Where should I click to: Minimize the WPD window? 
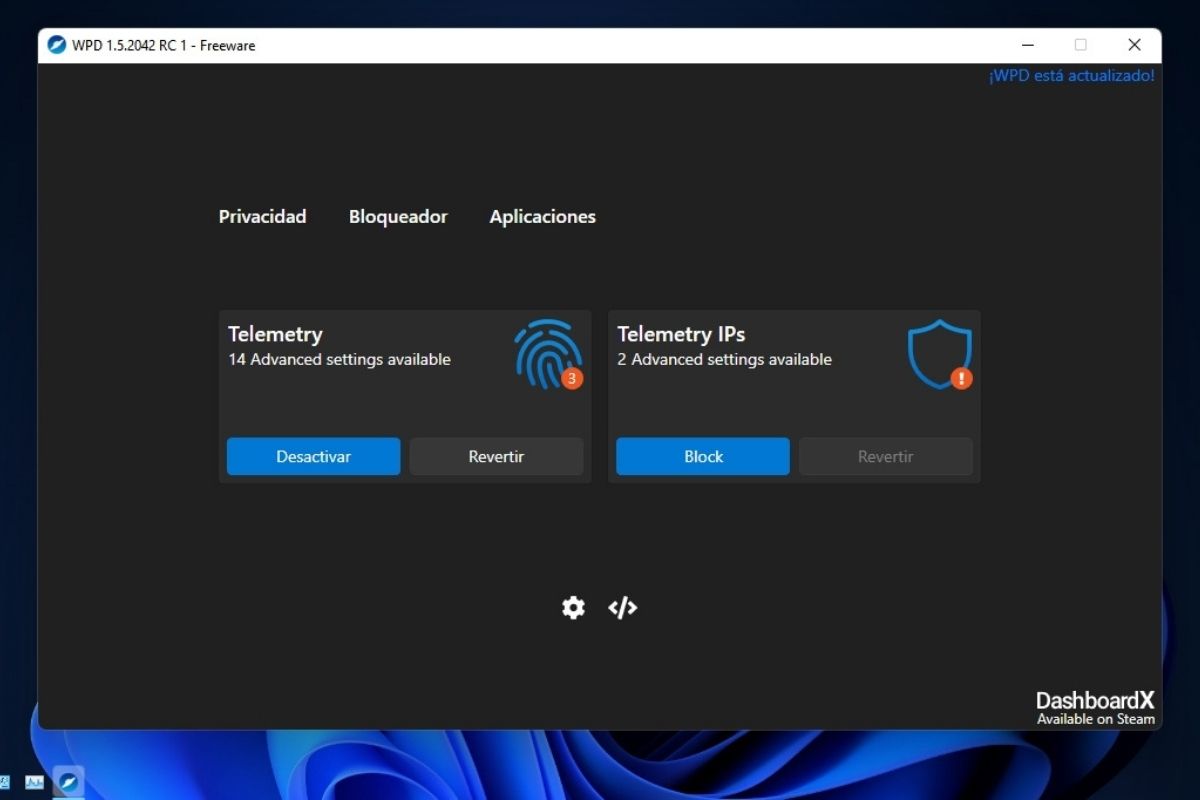click(x=1027, y=45)
